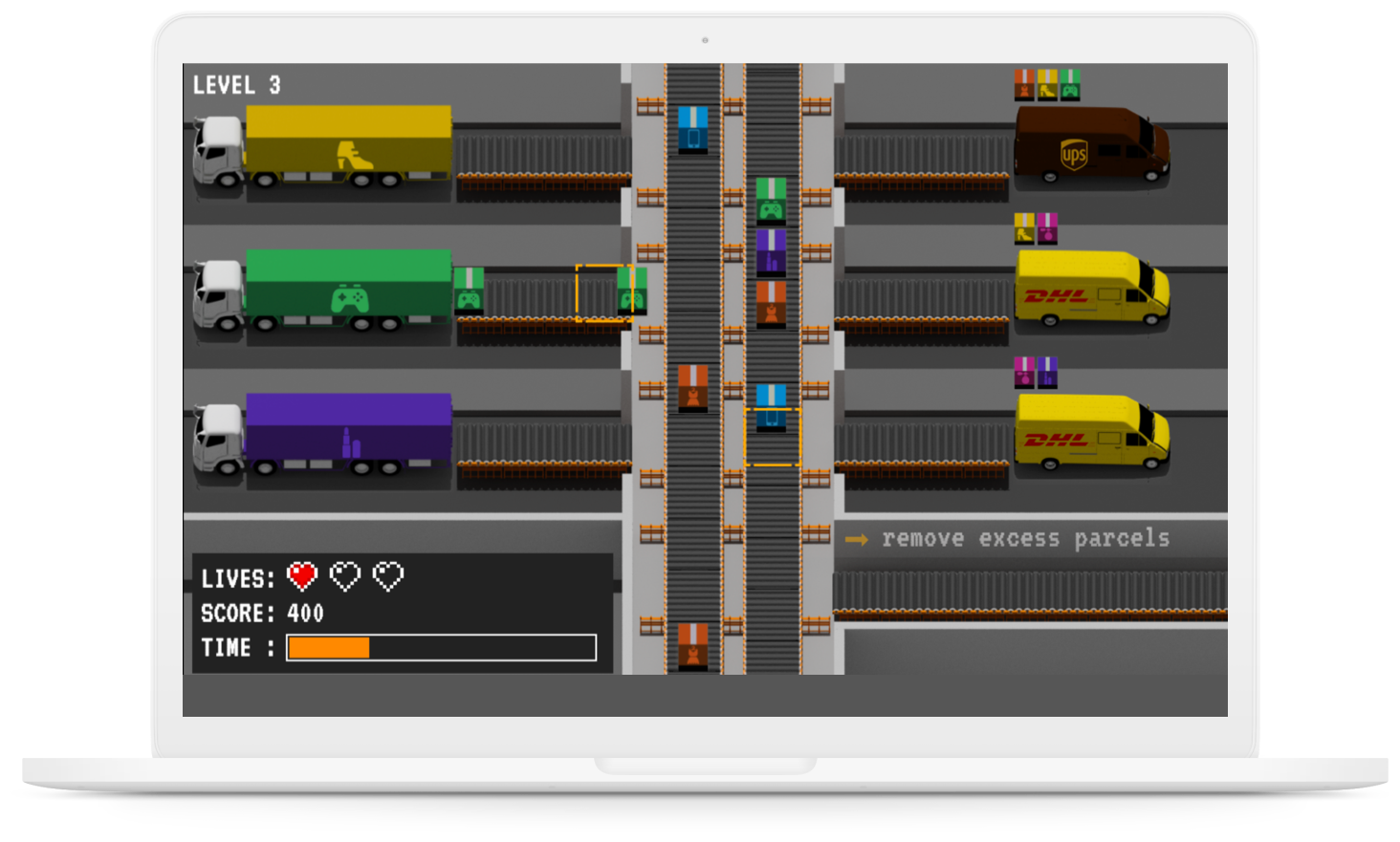Select the purple lipstick parcel on the belt
Screen dimensions: 1400x842
coord(771,251)
